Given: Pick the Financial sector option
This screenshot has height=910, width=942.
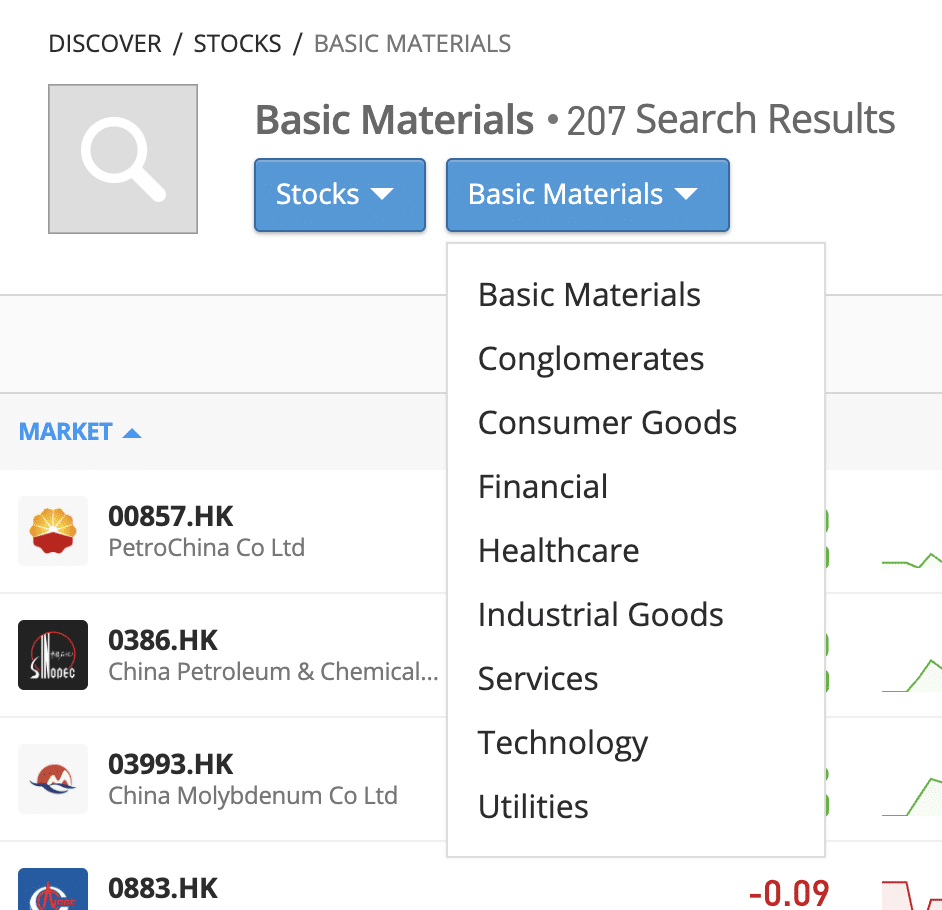Looking at the screenshot, I should (543, 487).
